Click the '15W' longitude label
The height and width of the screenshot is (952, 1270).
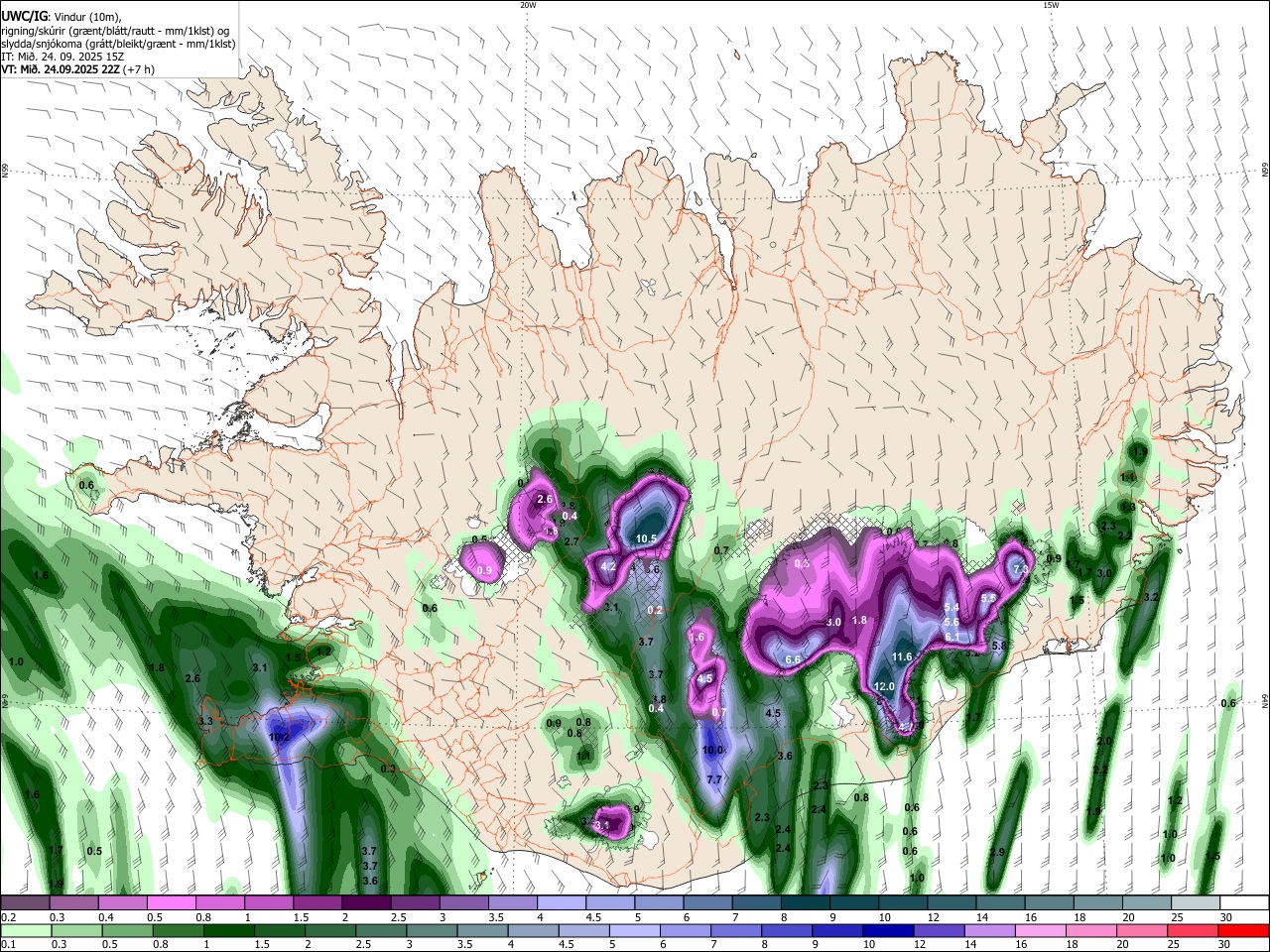coord(1051,5)
